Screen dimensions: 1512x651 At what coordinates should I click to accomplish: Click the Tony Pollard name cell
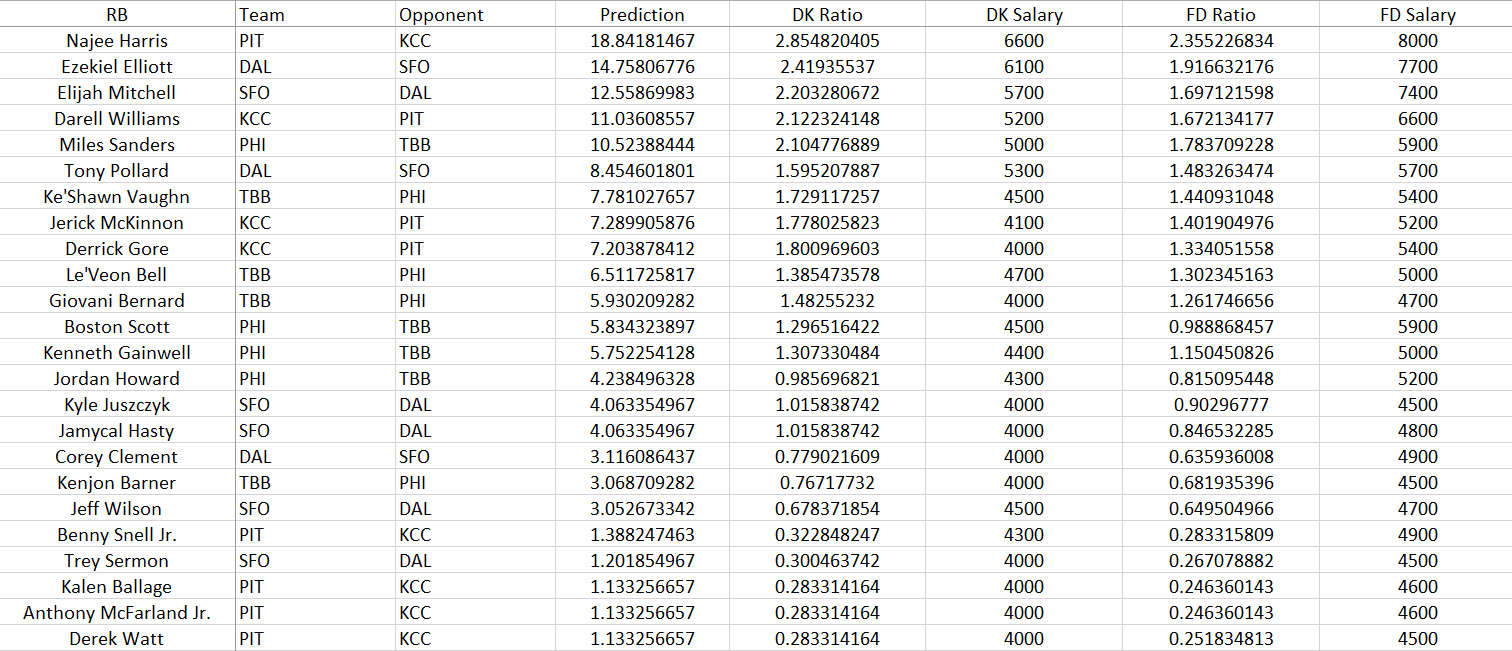[117, 171]
